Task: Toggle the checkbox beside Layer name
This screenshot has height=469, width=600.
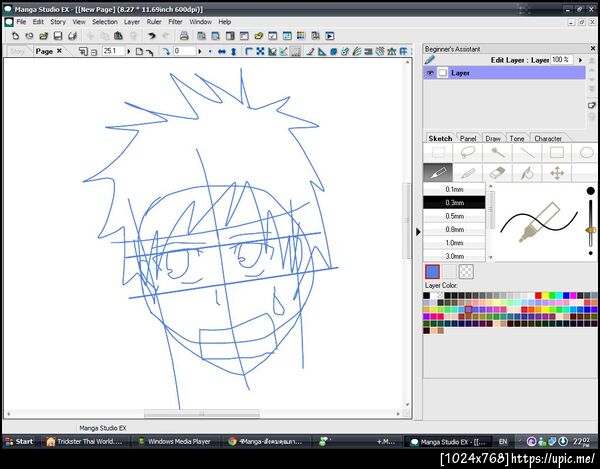Action: tap(442, 73)
